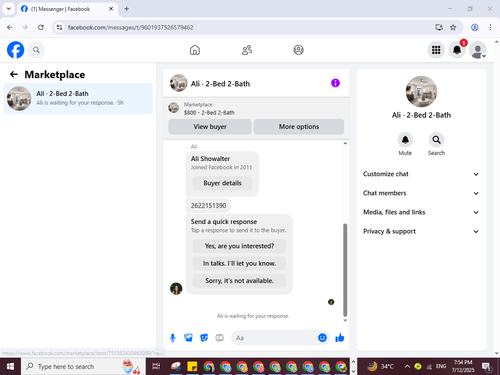The image size is (500, 375).
Task: Click the Windows taskbar search box
Action: tap(83, 367)
